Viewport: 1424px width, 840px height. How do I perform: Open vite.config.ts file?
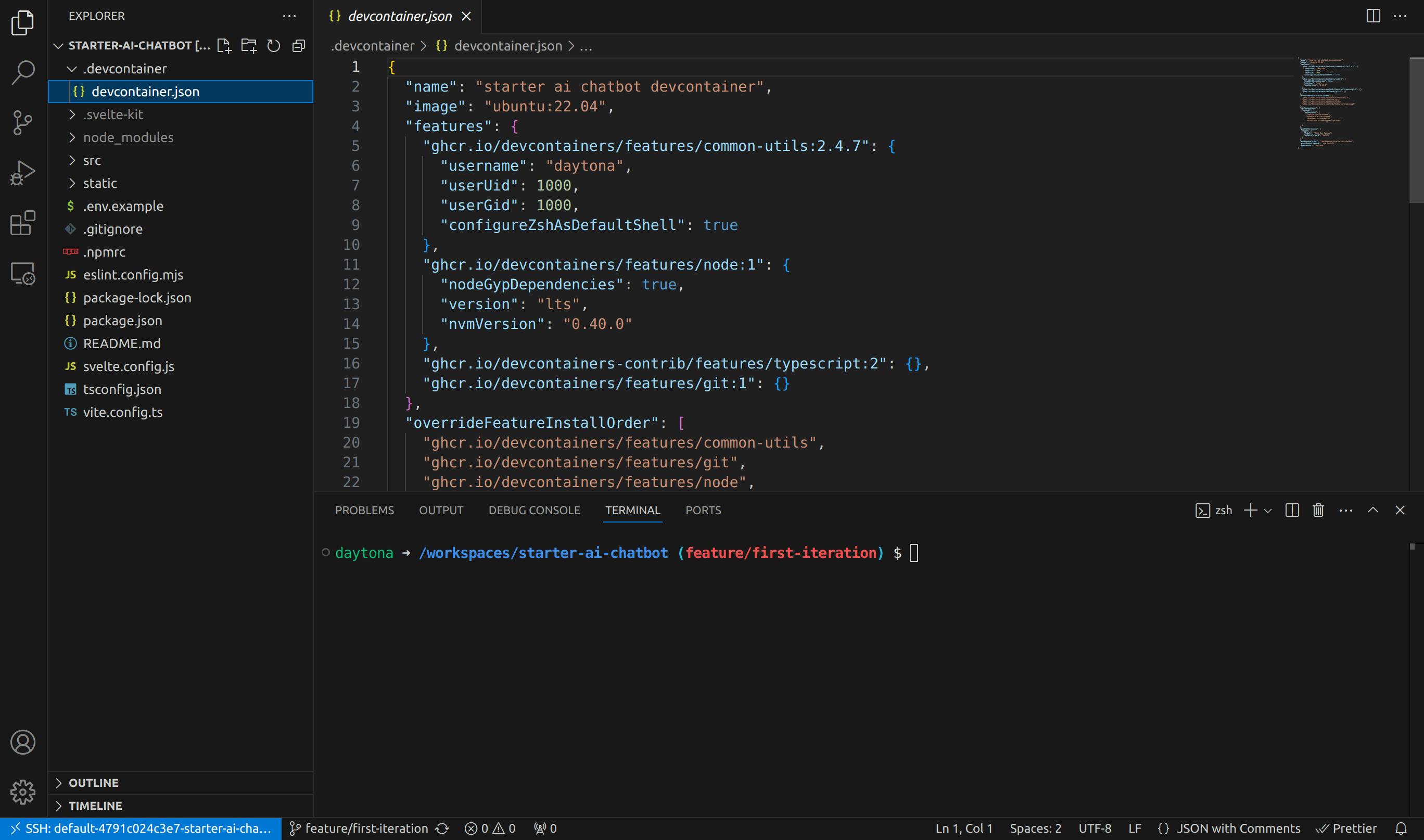point(181,412)
